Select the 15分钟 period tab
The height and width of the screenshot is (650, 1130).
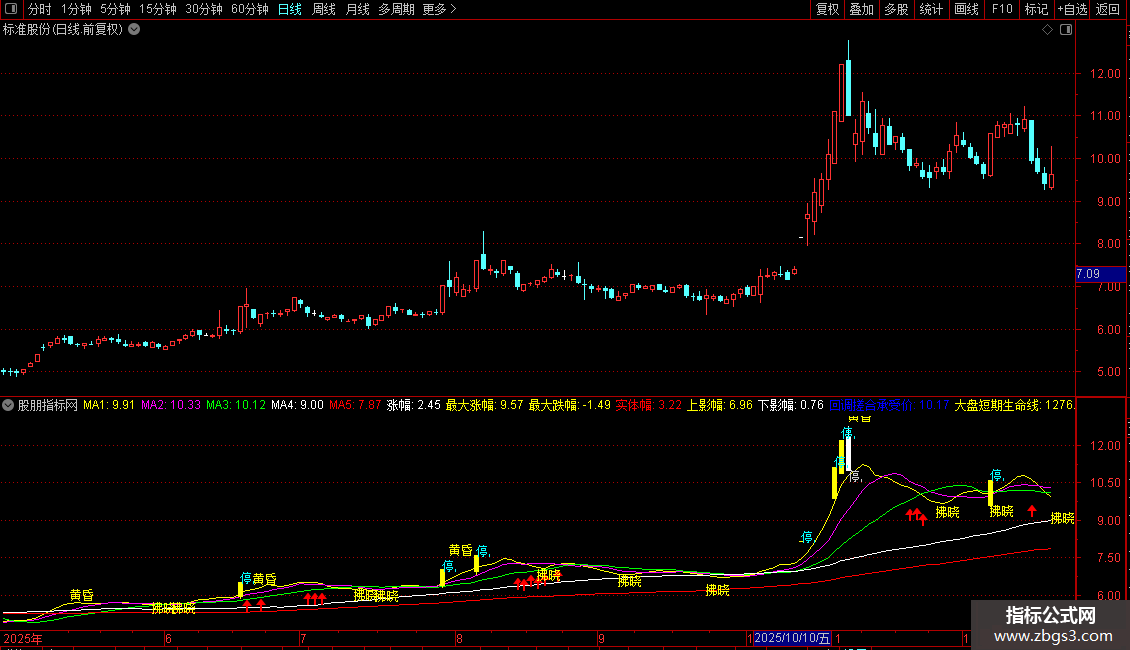157,9
